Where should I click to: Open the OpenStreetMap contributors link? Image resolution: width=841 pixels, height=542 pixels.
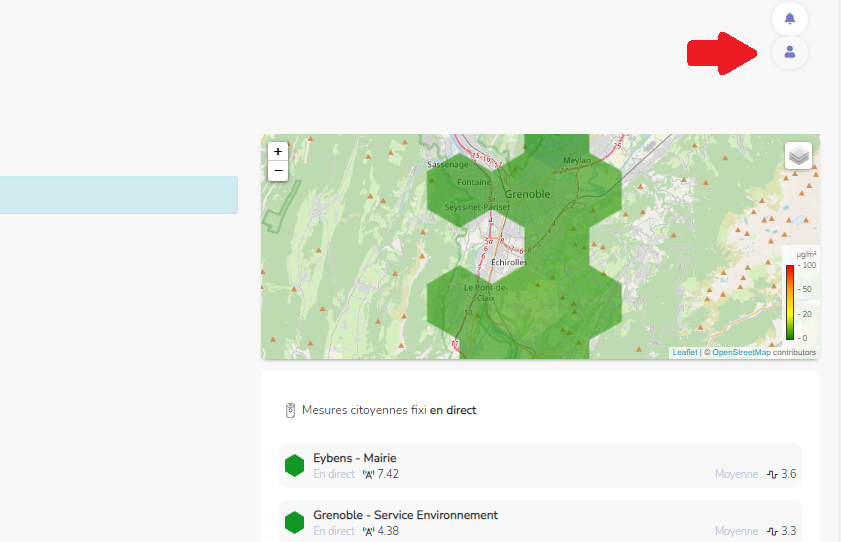[x=741, y=352]
